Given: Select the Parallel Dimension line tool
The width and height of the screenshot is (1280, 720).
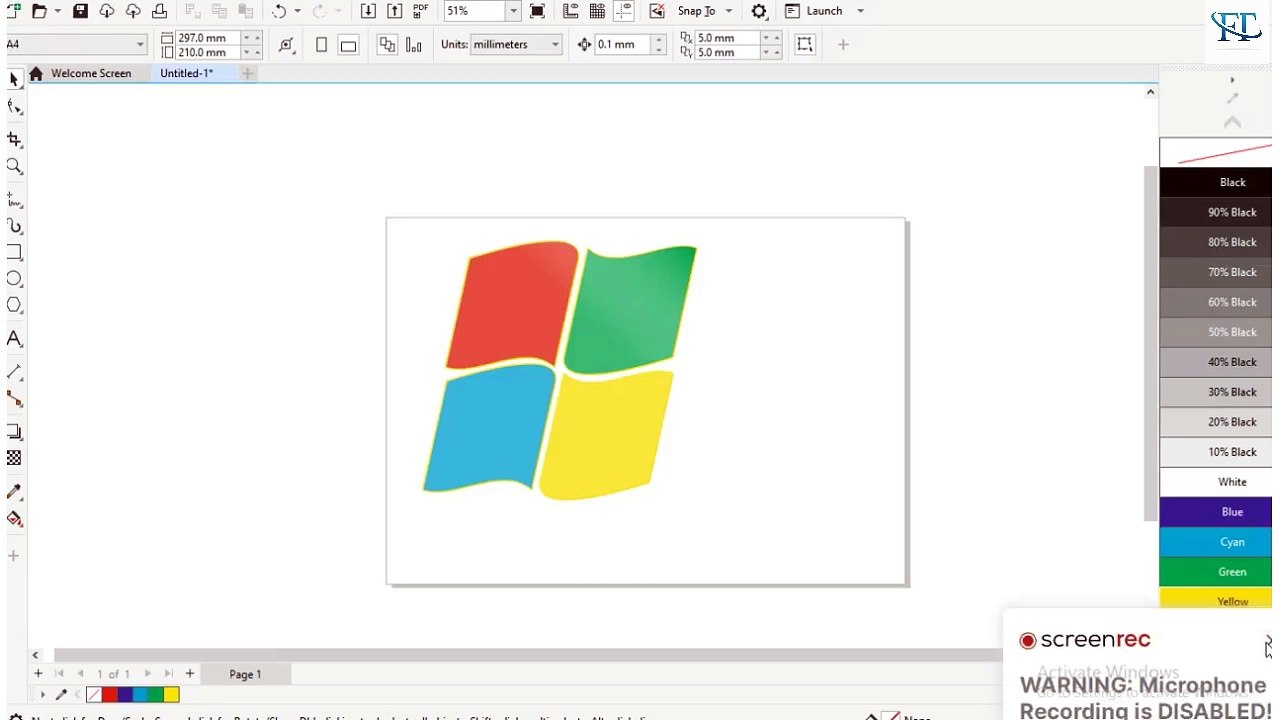Looking at the screenshot, I should pyautogui.click(x=14, y=372).
